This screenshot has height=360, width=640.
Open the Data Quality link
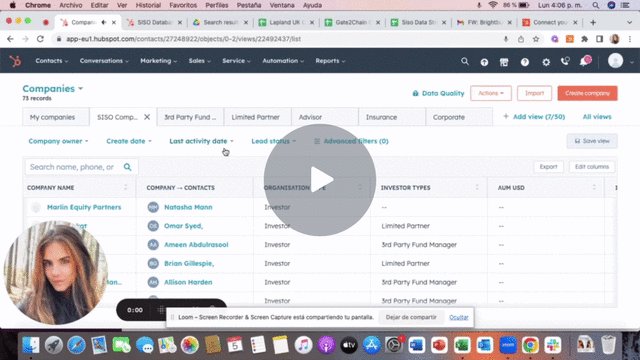(438, 93)
